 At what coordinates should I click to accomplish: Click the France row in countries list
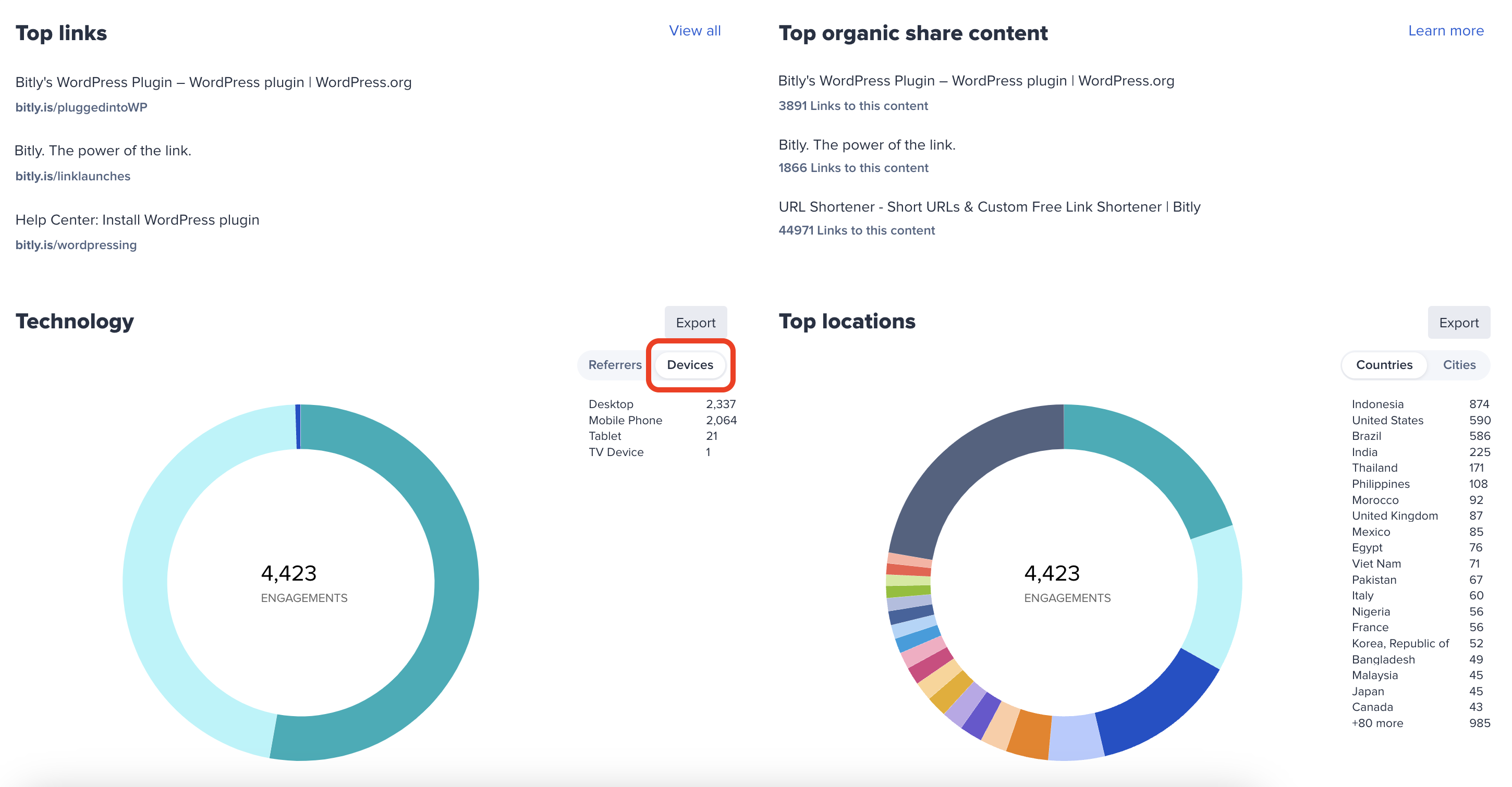coord(1418,628)
